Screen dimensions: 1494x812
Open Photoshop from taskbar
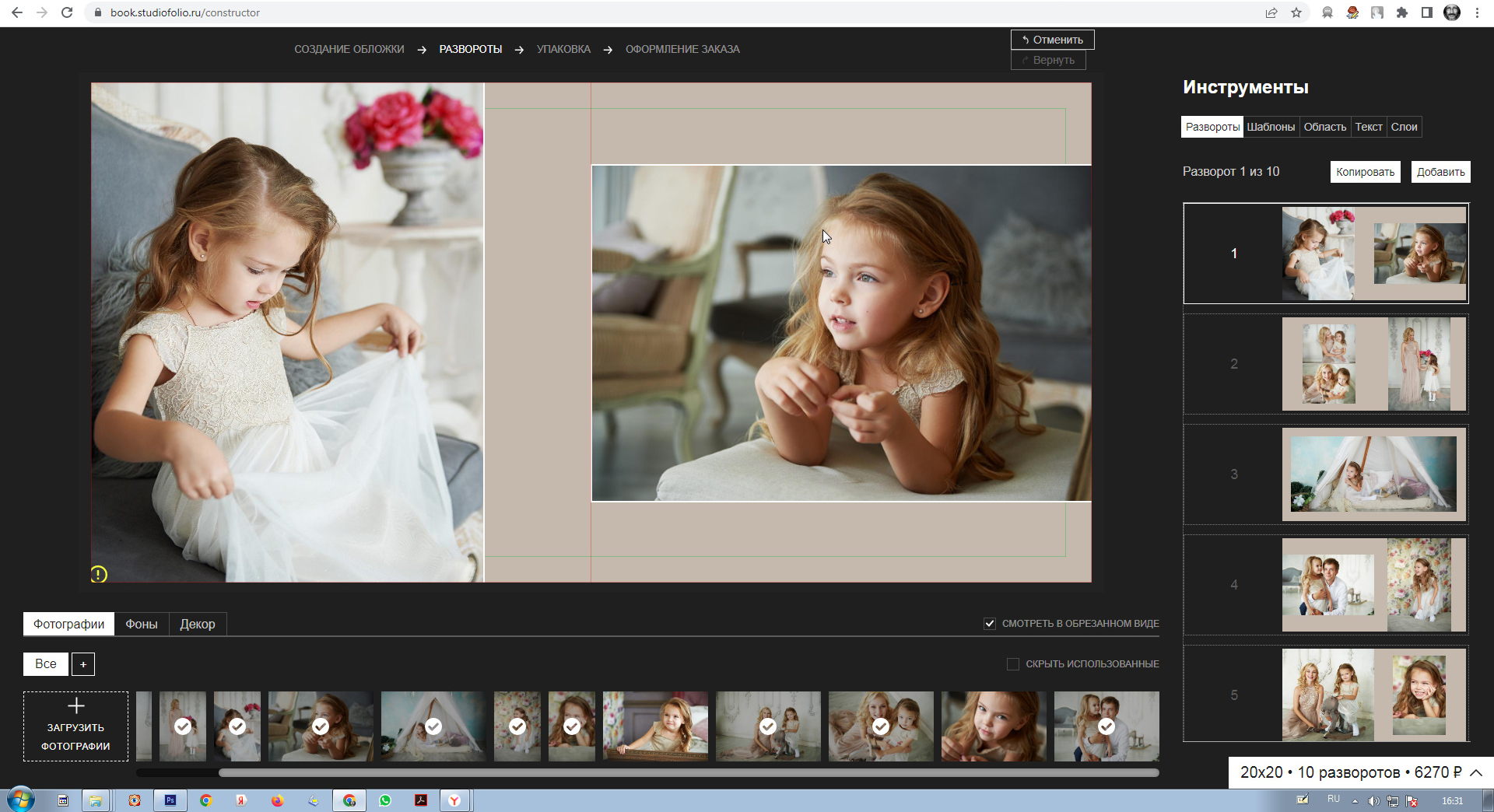point(170,800)
